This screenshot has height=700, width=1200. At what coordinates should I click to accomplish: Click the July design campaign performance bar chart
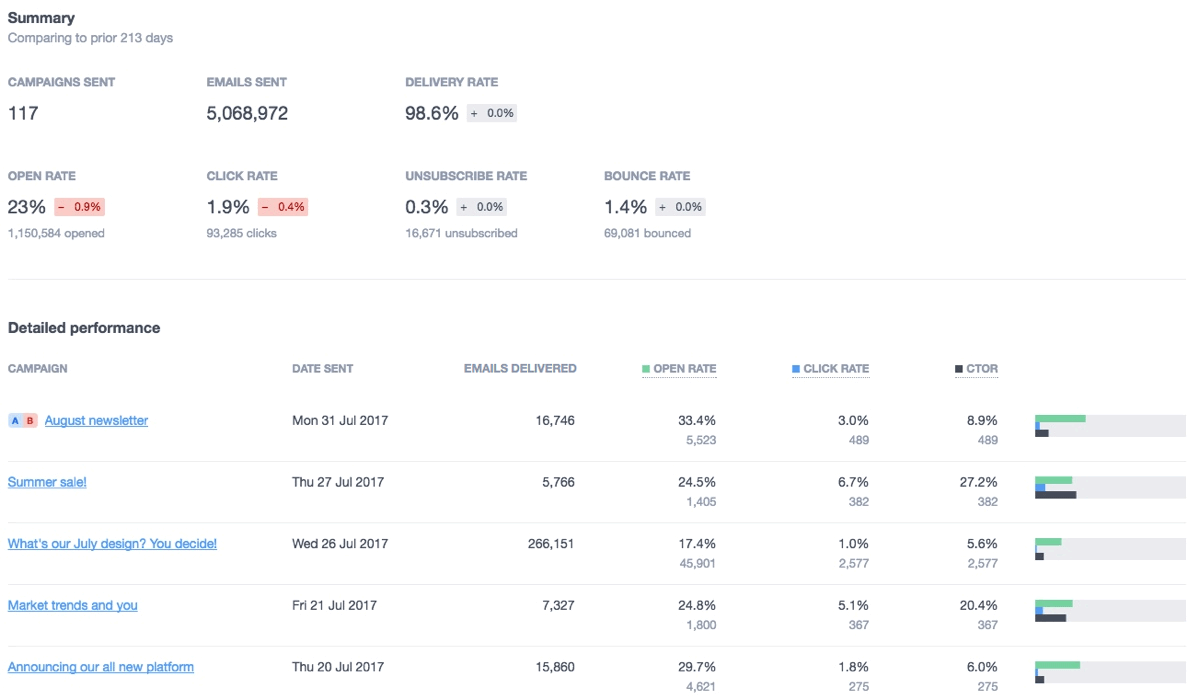pyautogui.click(x=1110, y=549)
